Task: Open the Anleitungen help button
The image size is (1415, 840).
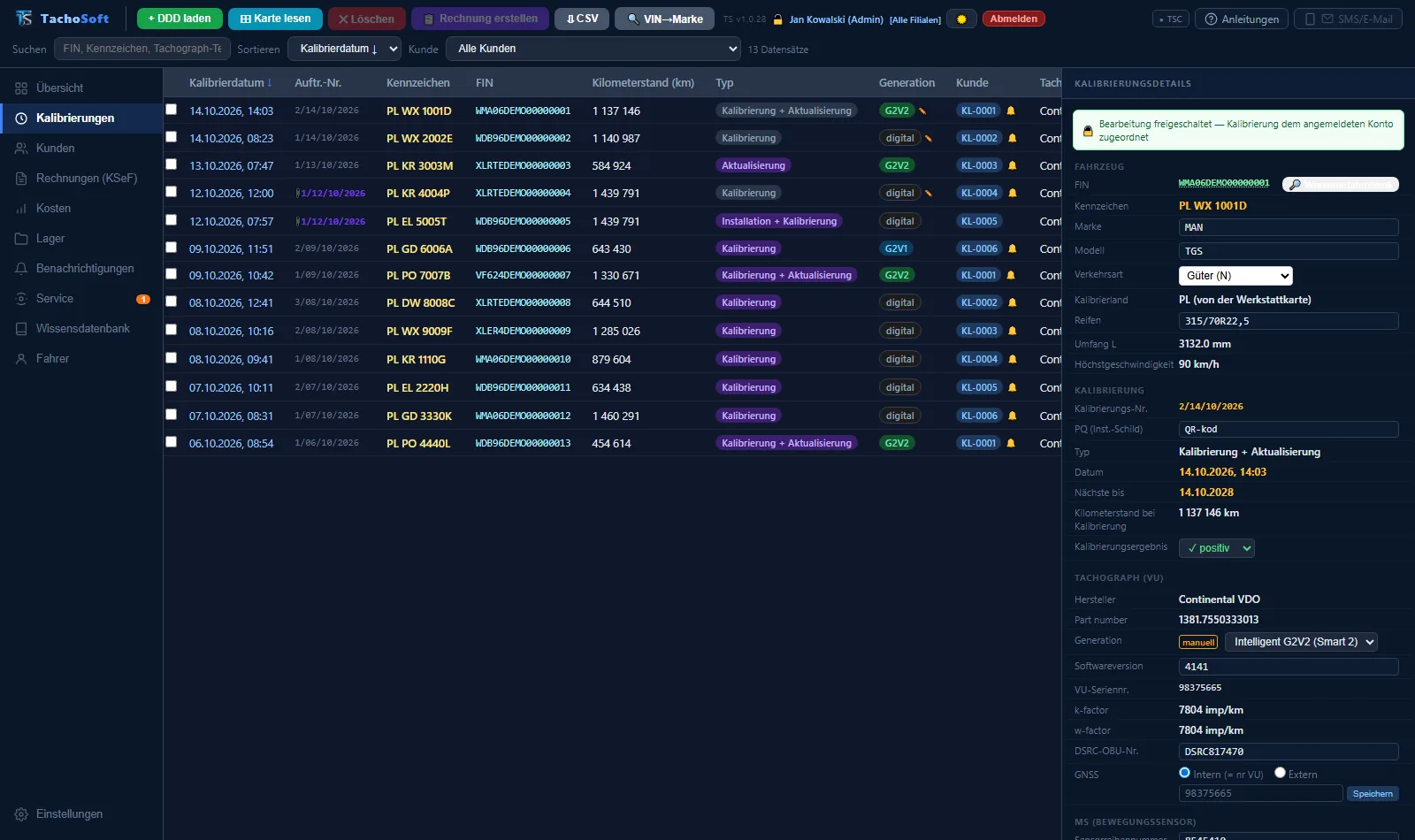Action: click(x=1242, y=19)
